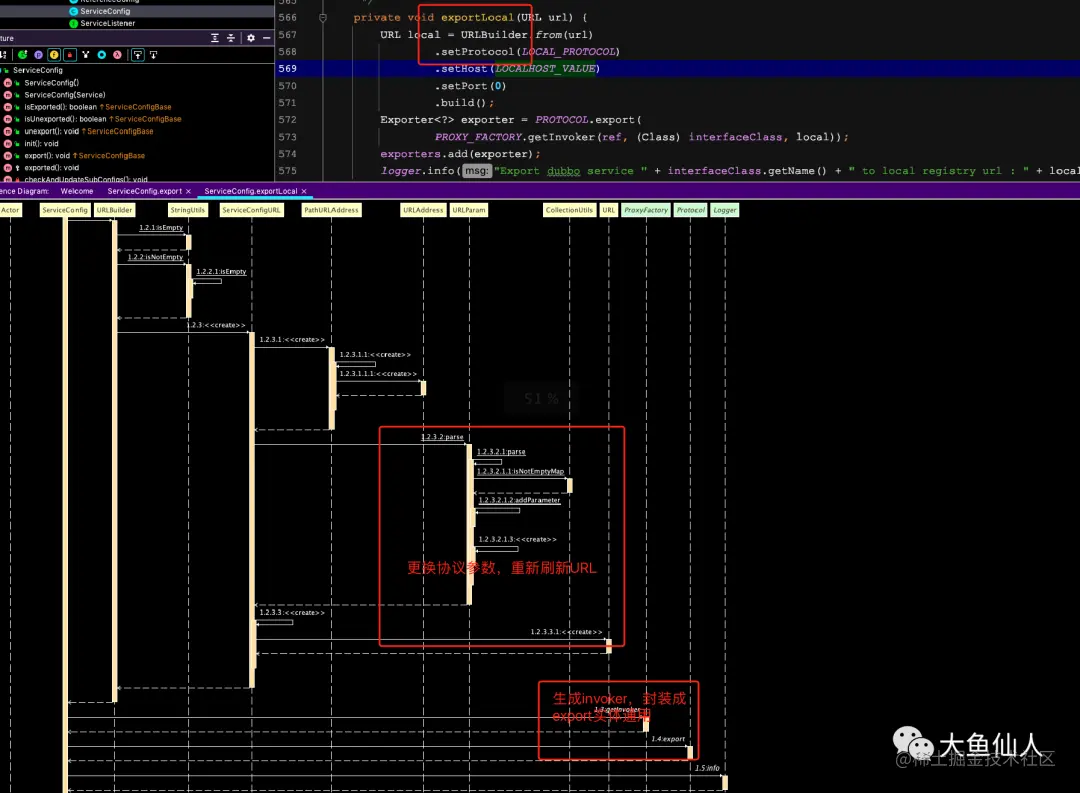
Task: Toggle Show Lambdas pink lambda icon
Action: pyautogui.click(x=117, y=54)
